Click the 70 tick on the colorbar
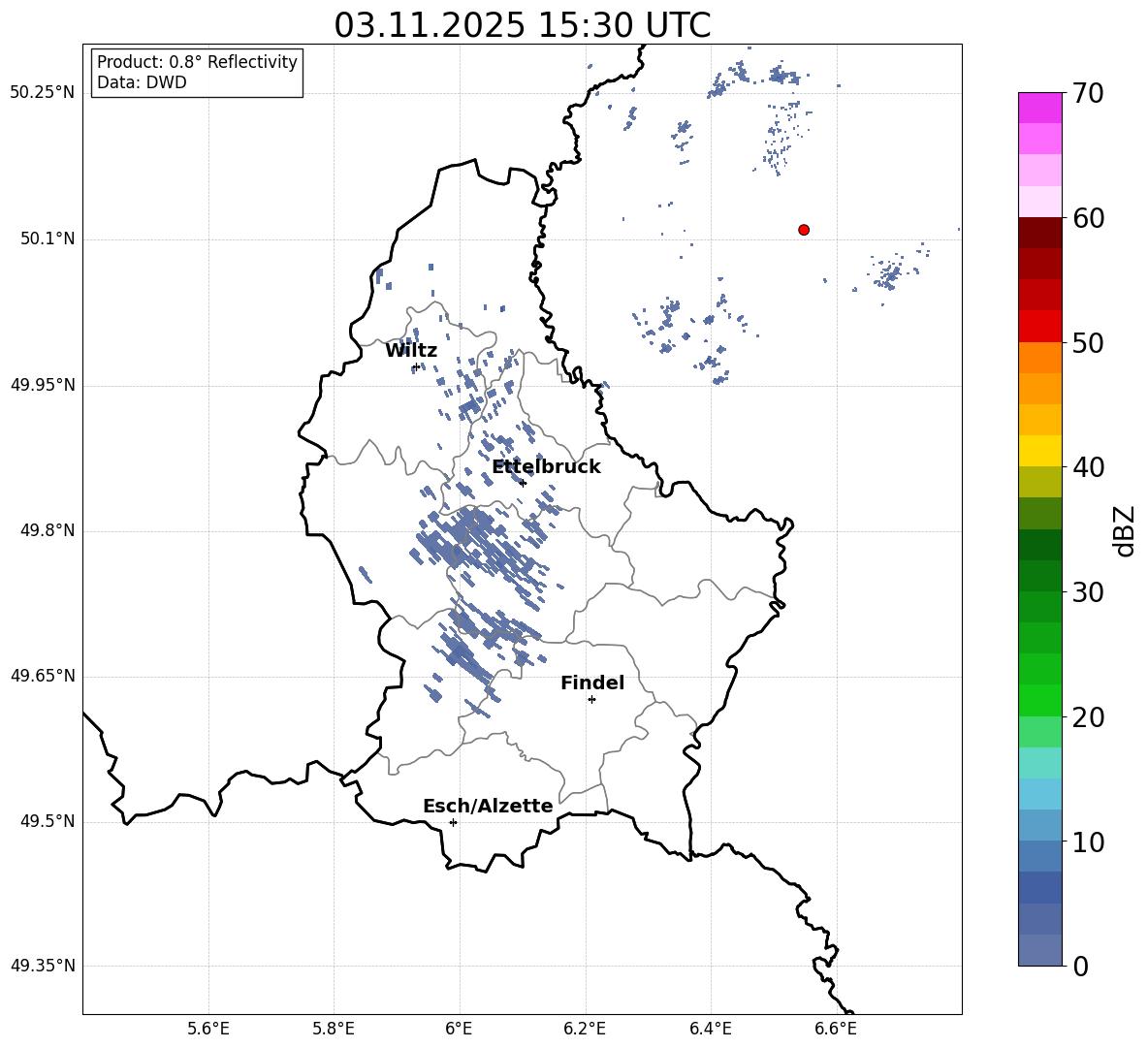 pos(1088,93)
